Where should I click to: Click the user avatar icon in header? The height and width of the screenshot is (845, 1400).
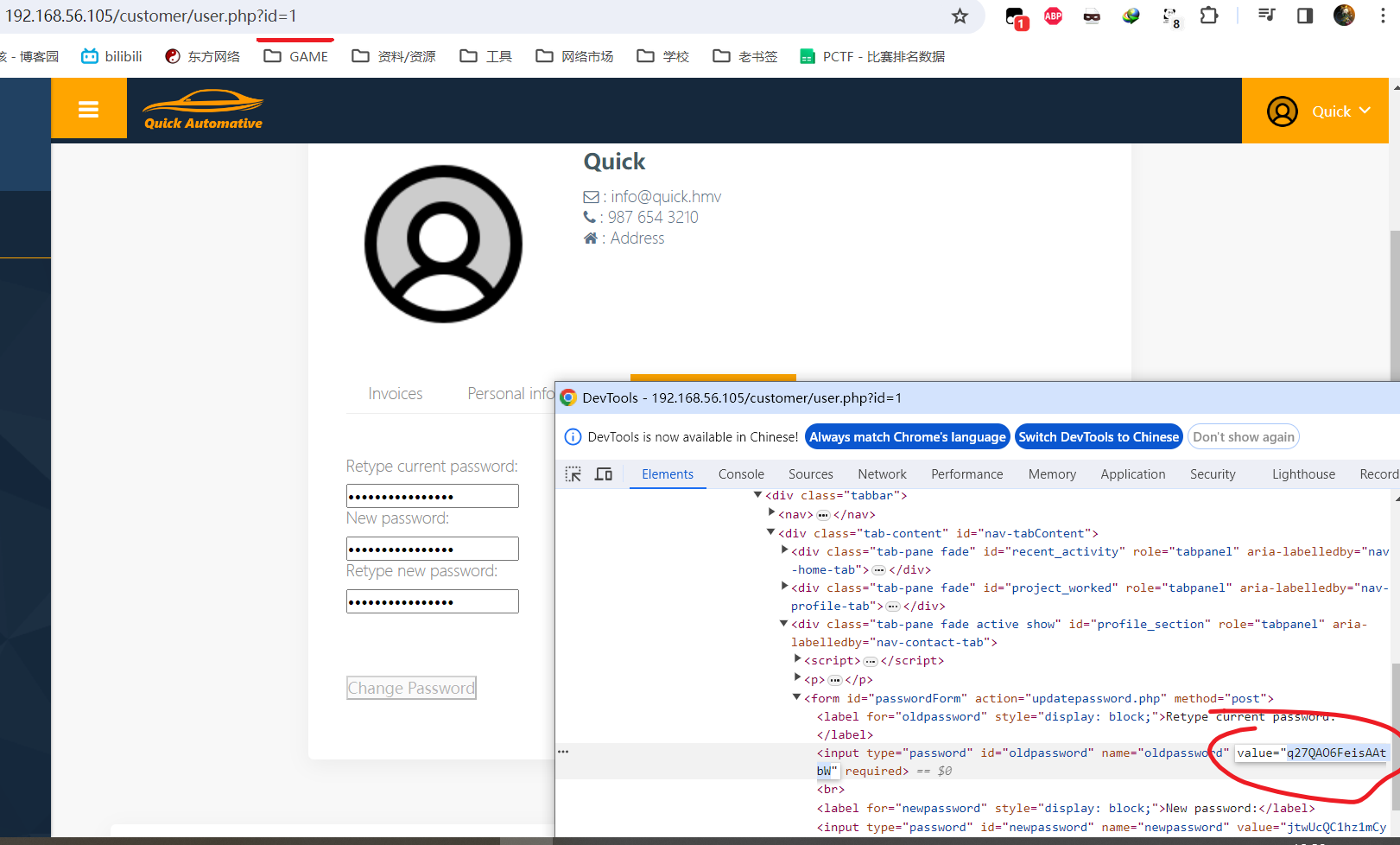tap(1283, 111)
